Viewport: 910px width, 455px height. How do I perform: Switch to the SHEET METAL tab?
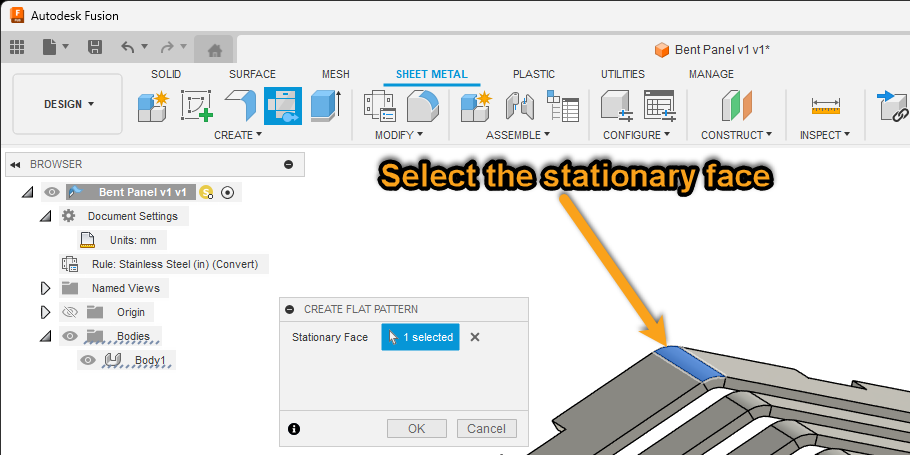point(432,74)
